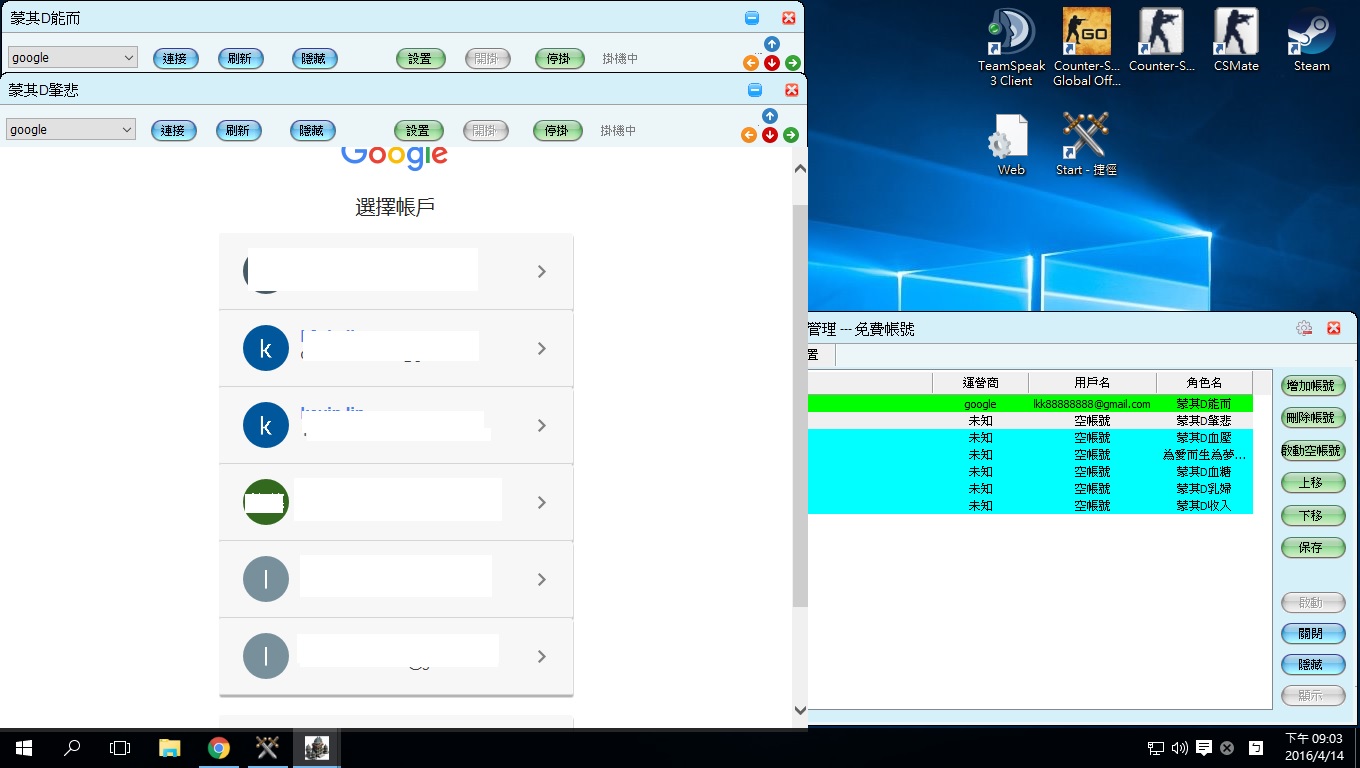
Task: Select account row 蒙其D收入
Action: (1030, 506)
